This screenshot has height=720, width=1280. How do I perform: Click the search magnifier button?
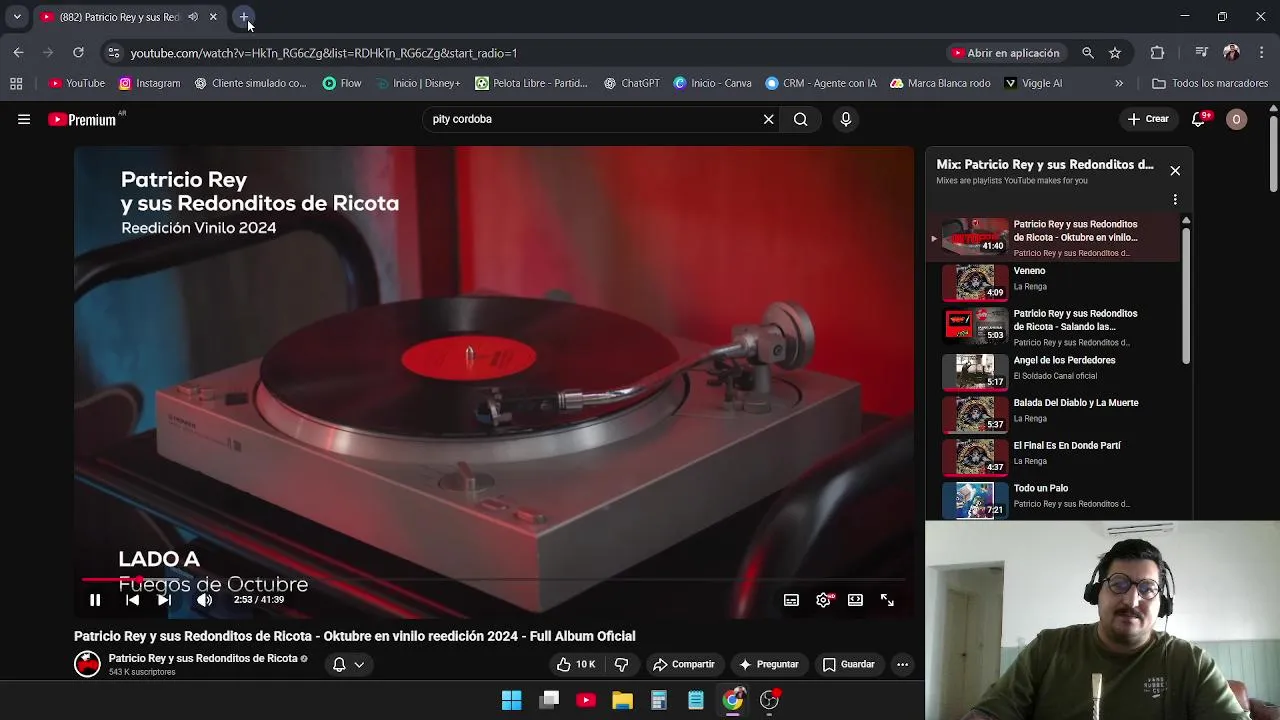point(800,119)
